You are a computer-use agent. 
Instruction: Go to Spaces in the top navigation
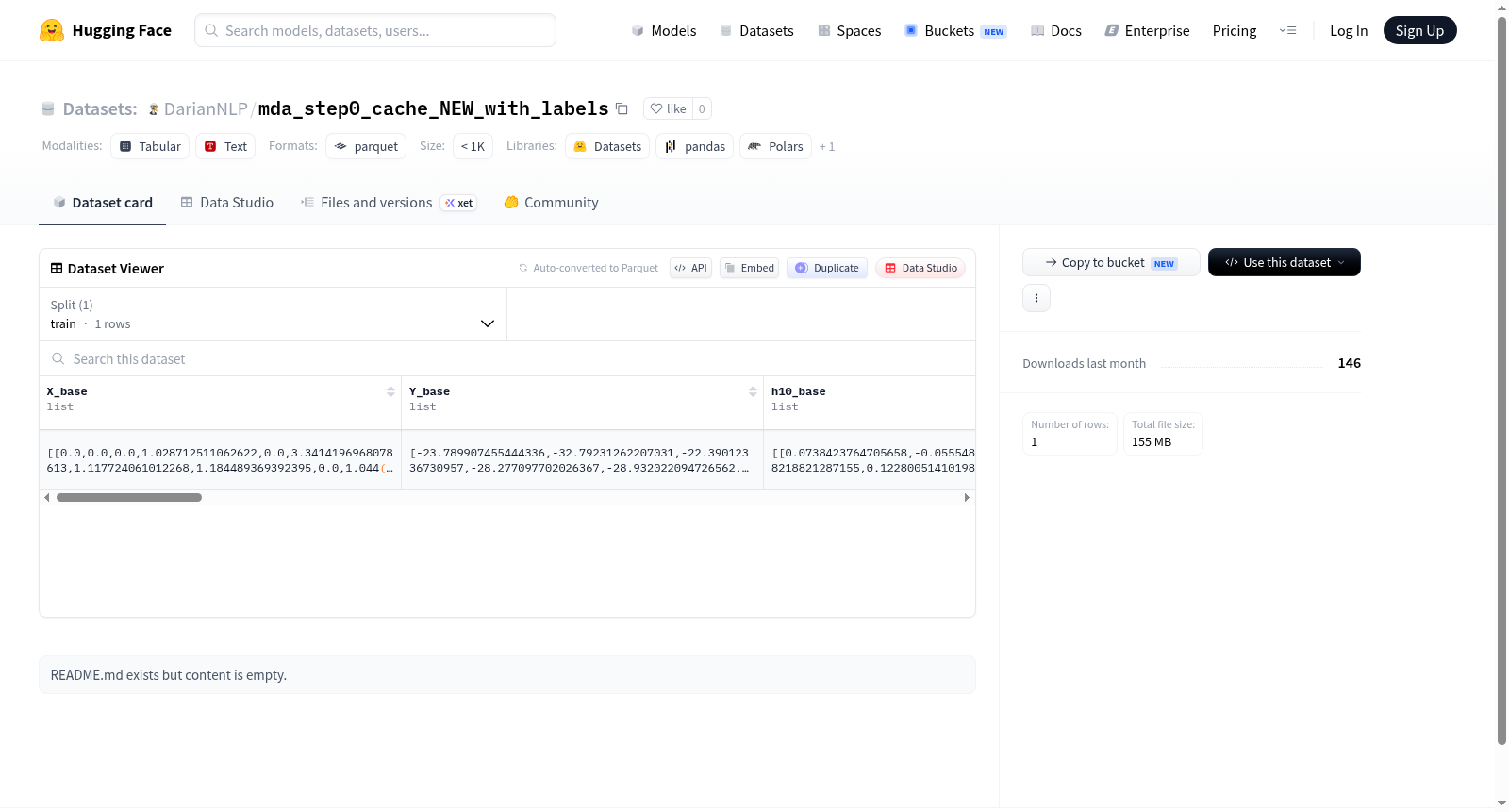[x=849, y=30]
